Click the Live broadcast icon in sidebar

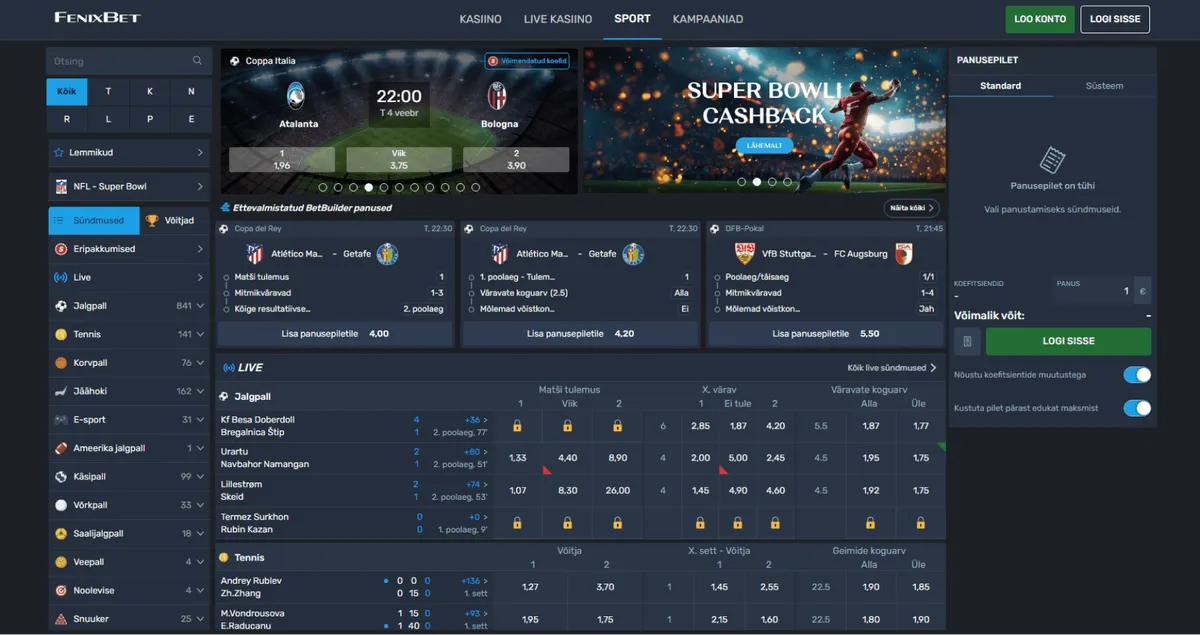click(x=61, y=277)
